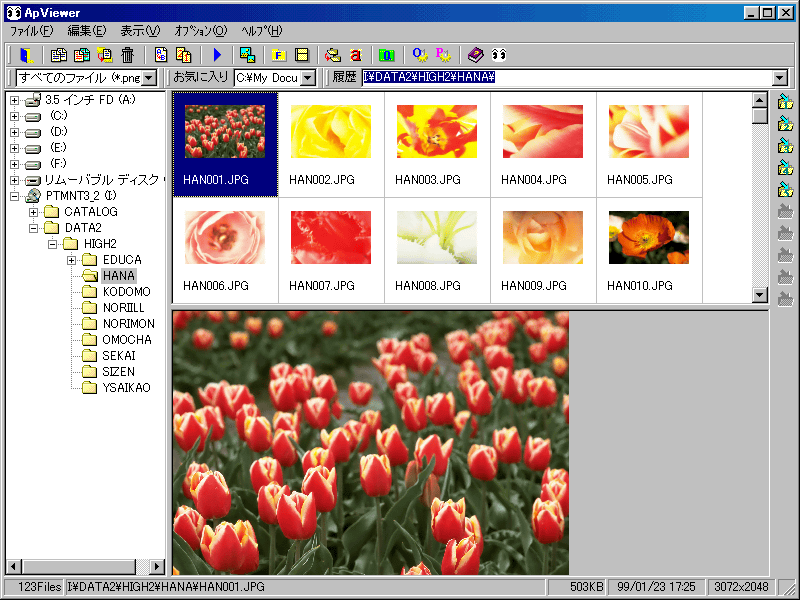Select the HAN003.JPG thumbnail

click(437, 144)
